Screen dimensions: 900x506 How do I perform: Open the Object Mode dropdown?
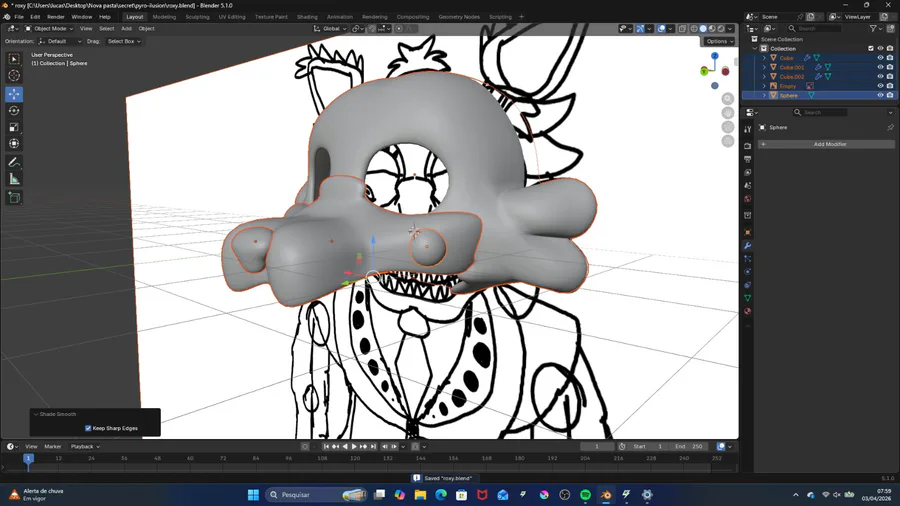[x=49, y=29]
